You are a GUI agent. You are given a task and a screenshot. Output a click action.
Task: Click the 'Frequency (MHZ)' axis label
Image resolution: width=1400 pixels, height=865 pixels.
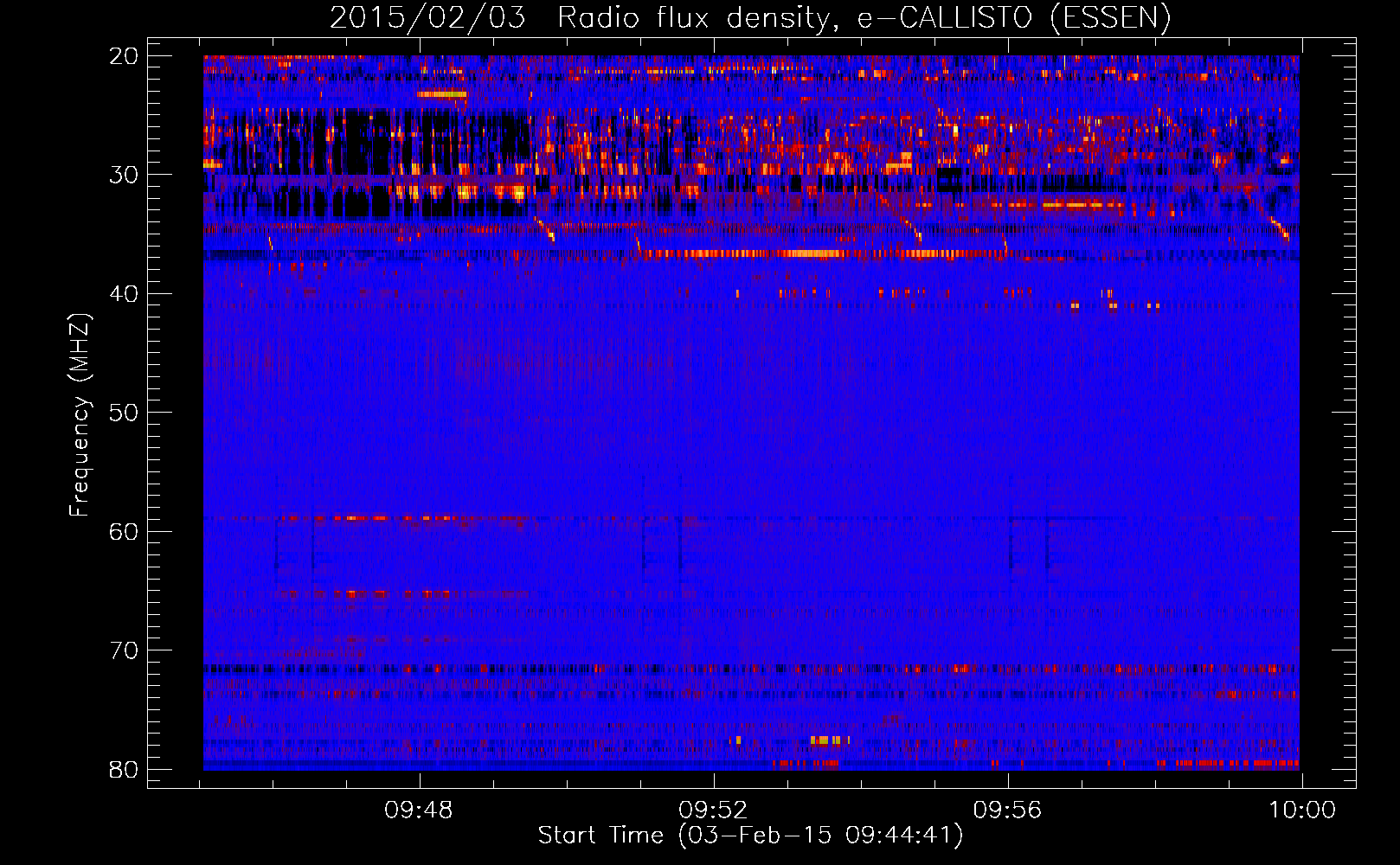(x=80, y=415)
